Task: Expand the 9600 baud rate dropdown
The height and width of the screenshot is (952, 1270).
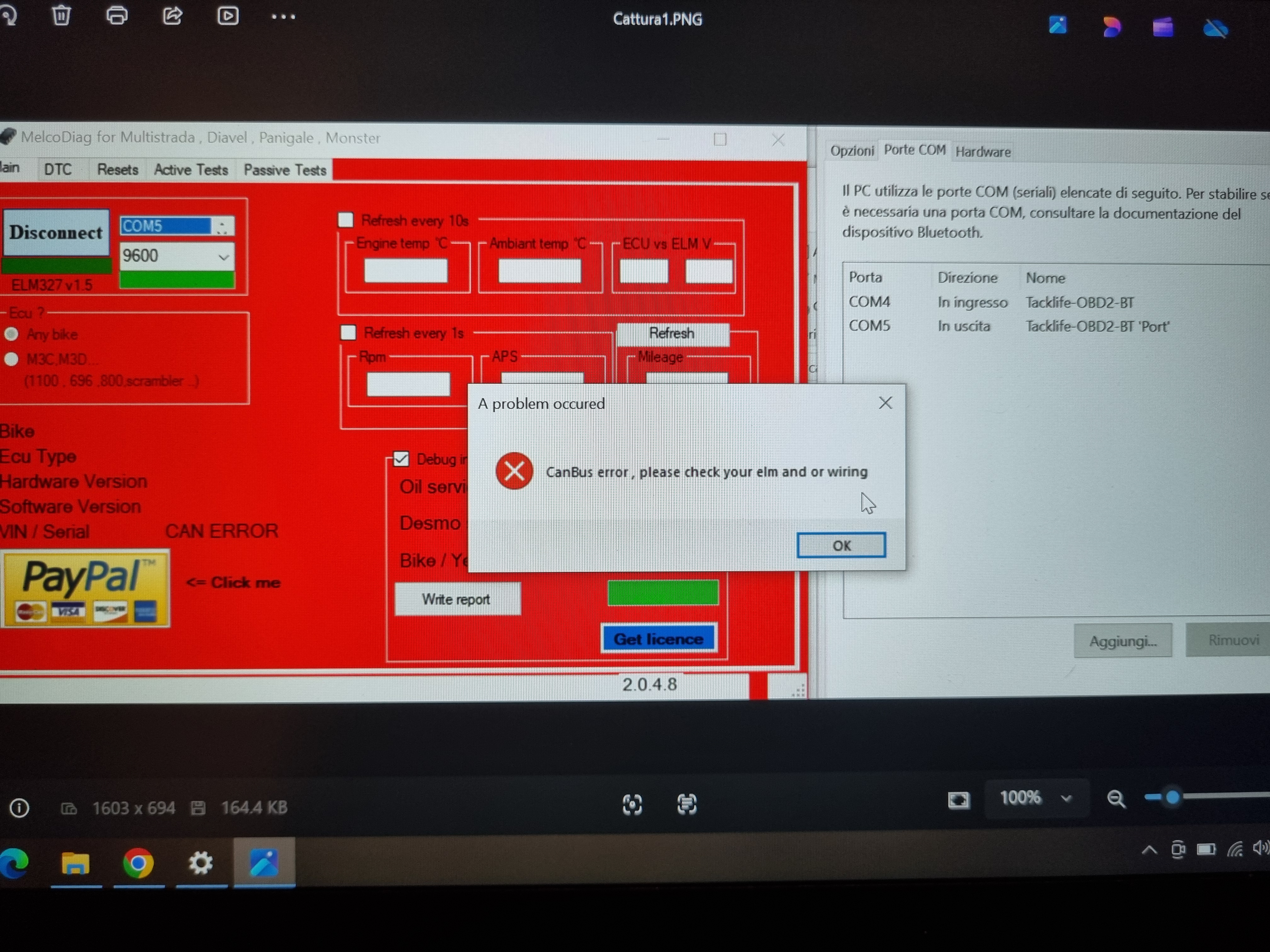Action: point(223,257)
